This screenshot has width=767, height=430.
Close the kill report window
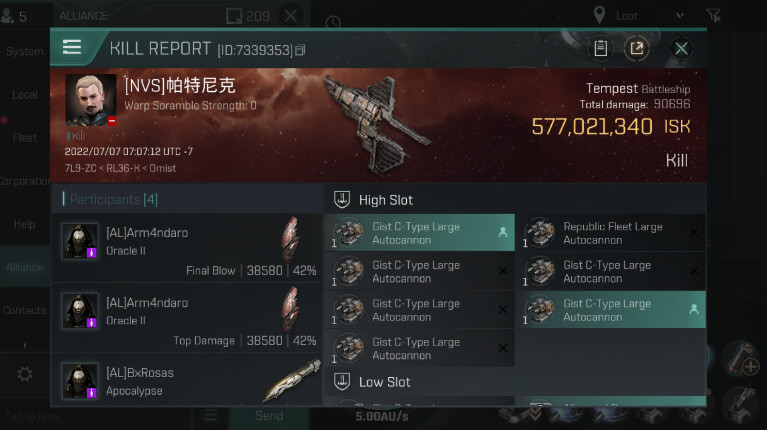point(681,48)
